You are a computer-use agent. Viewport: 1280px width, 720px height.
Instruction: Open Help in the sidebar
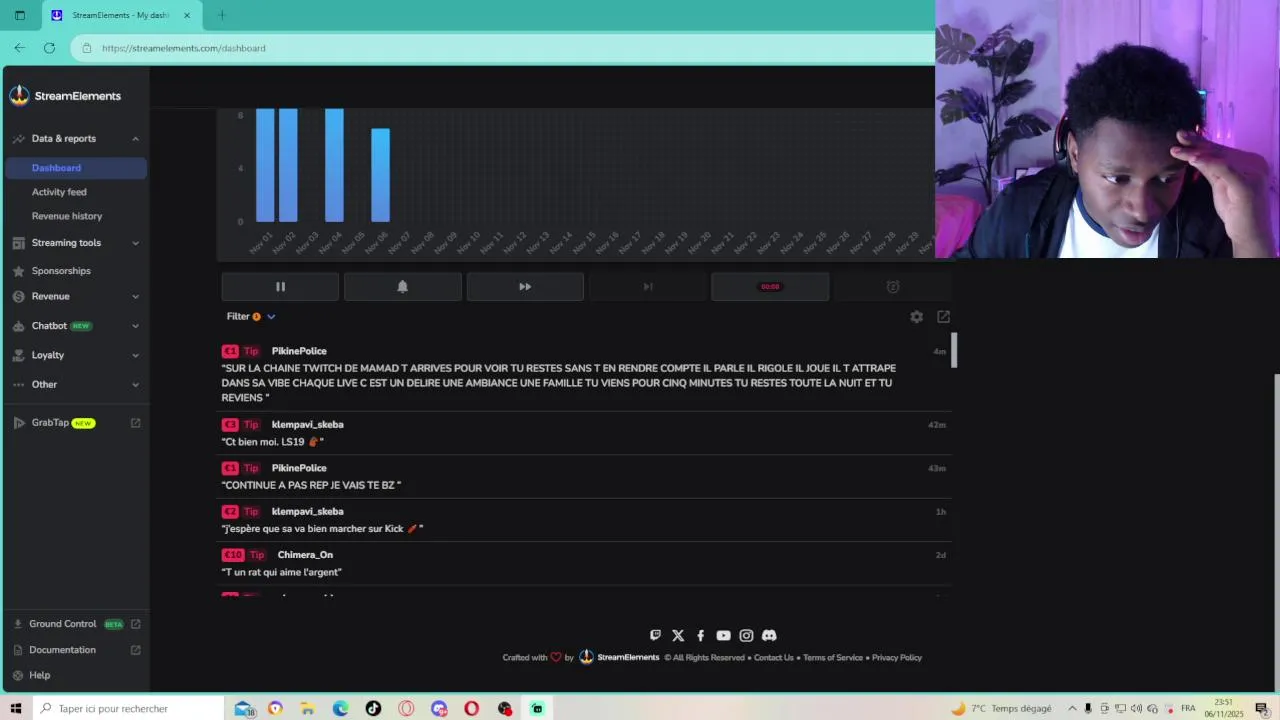40,675
